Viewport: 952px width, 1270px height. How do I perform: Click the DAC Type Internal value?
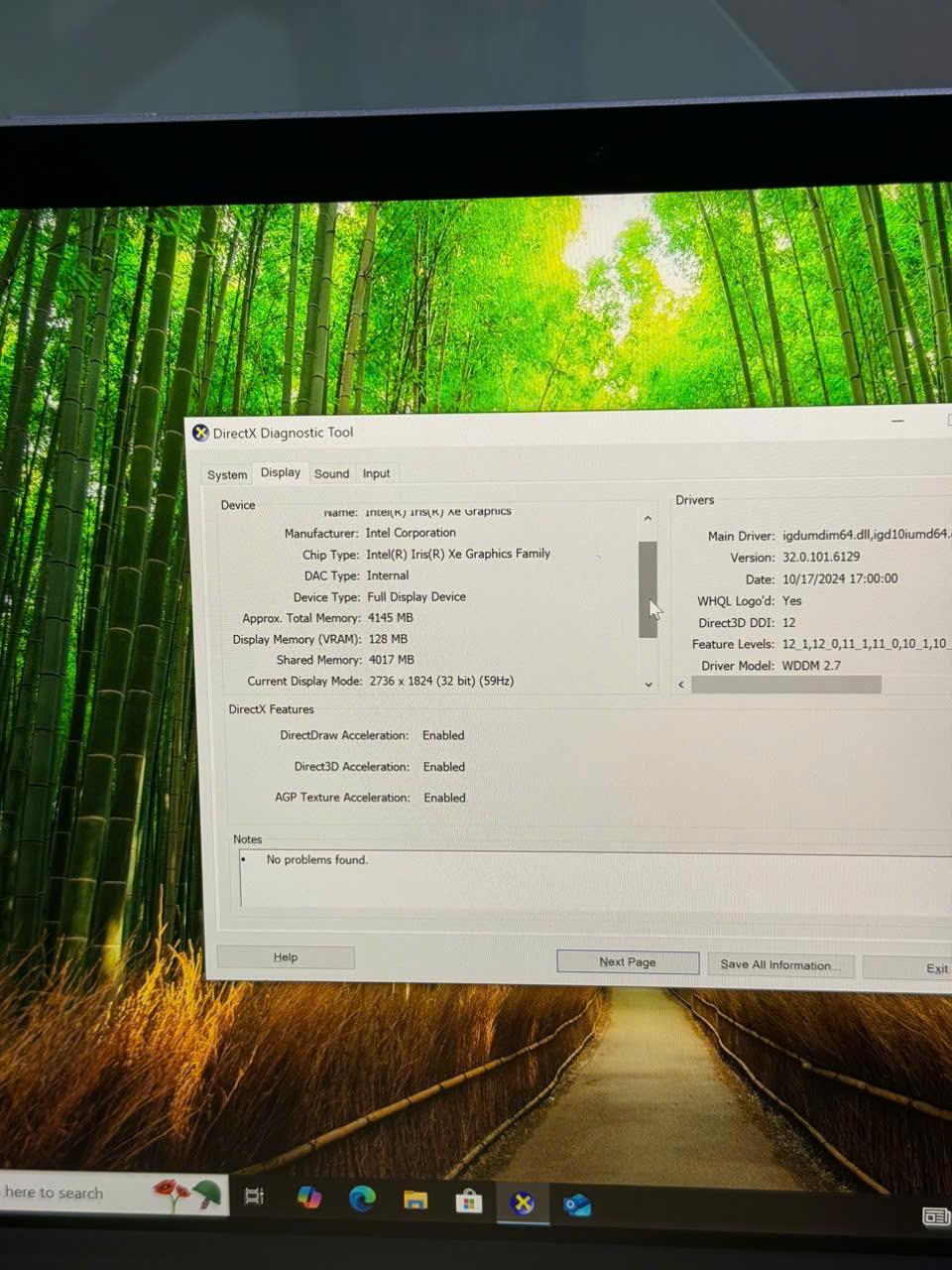388,575
